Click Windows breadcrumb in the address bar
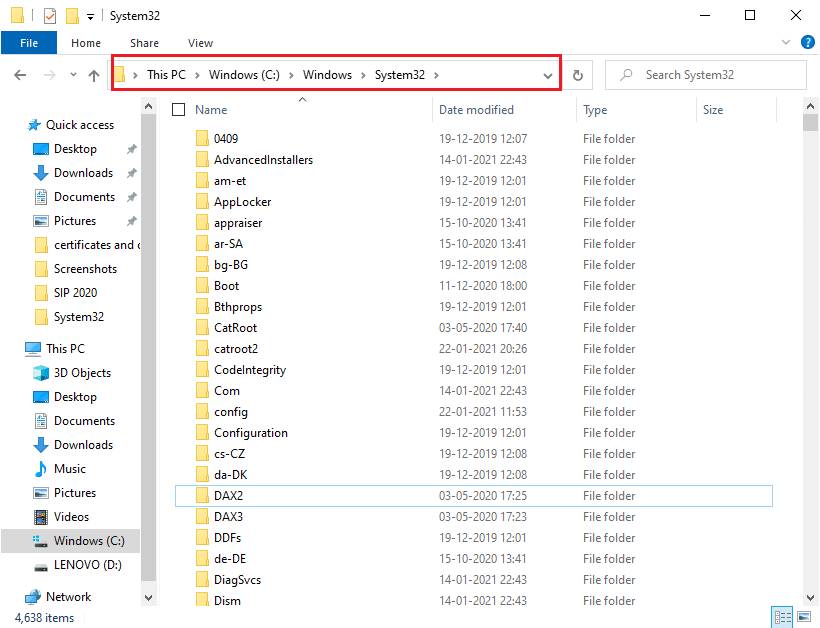820x628 pixels. [x=327, y=75]
